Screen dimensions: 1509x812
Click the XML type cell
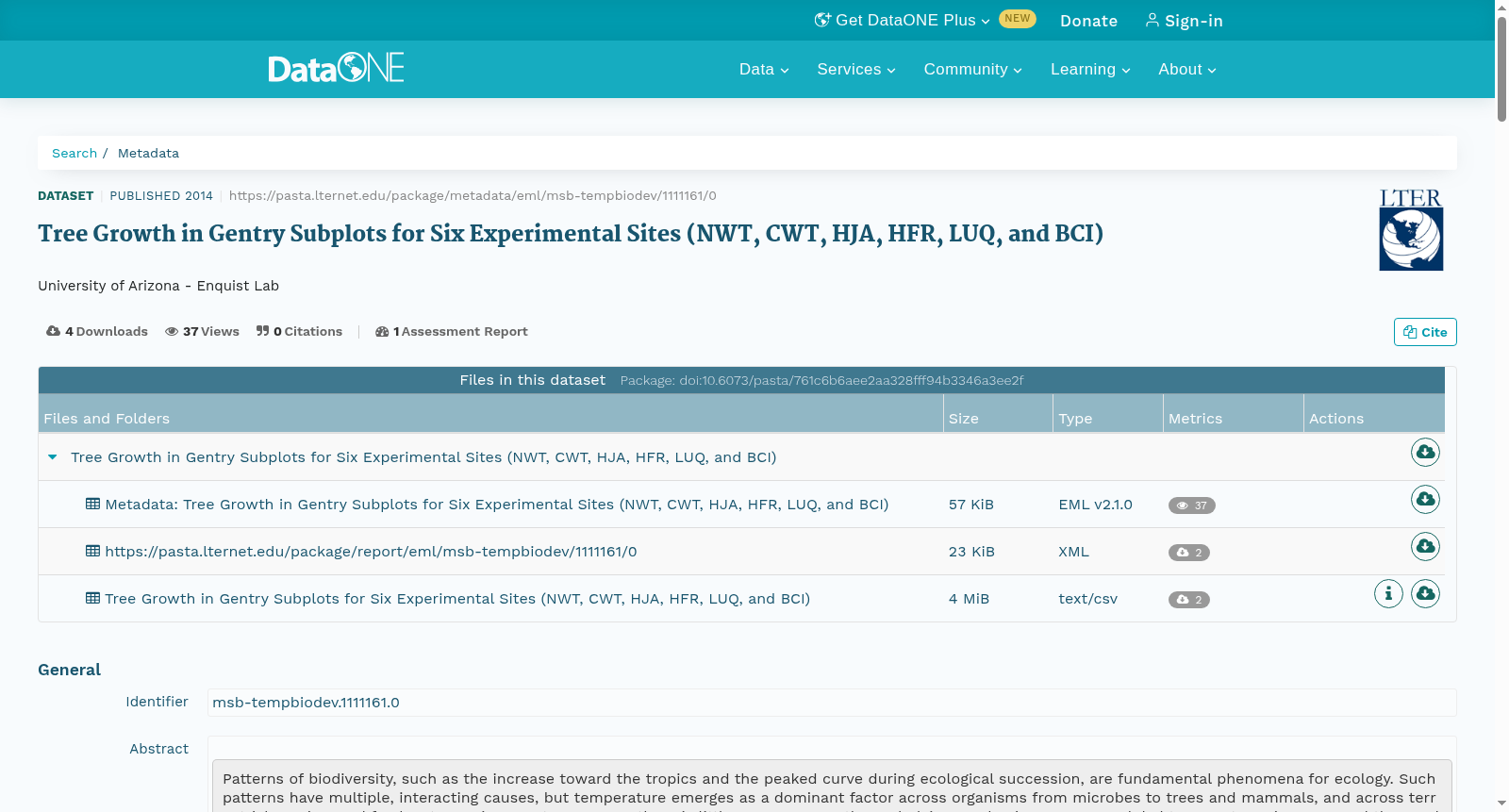point(1073,552)
